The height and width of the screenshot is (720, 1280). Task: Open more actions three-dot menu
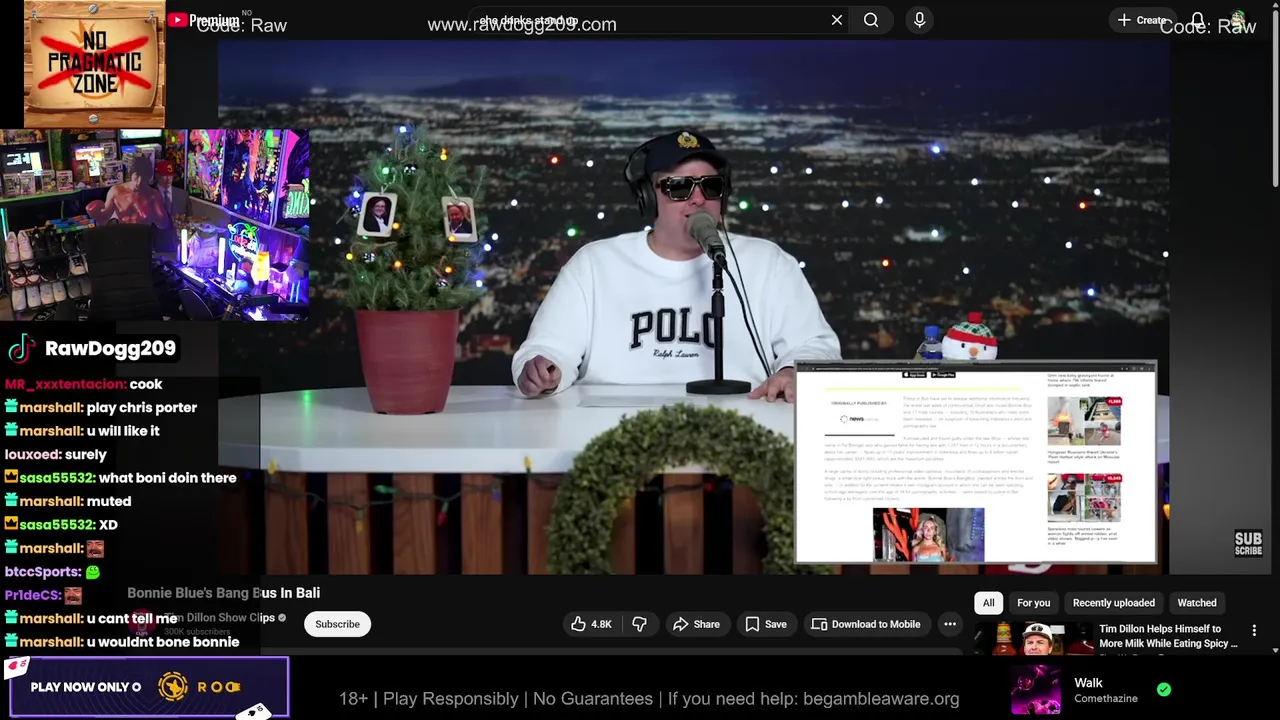[950, 624]
